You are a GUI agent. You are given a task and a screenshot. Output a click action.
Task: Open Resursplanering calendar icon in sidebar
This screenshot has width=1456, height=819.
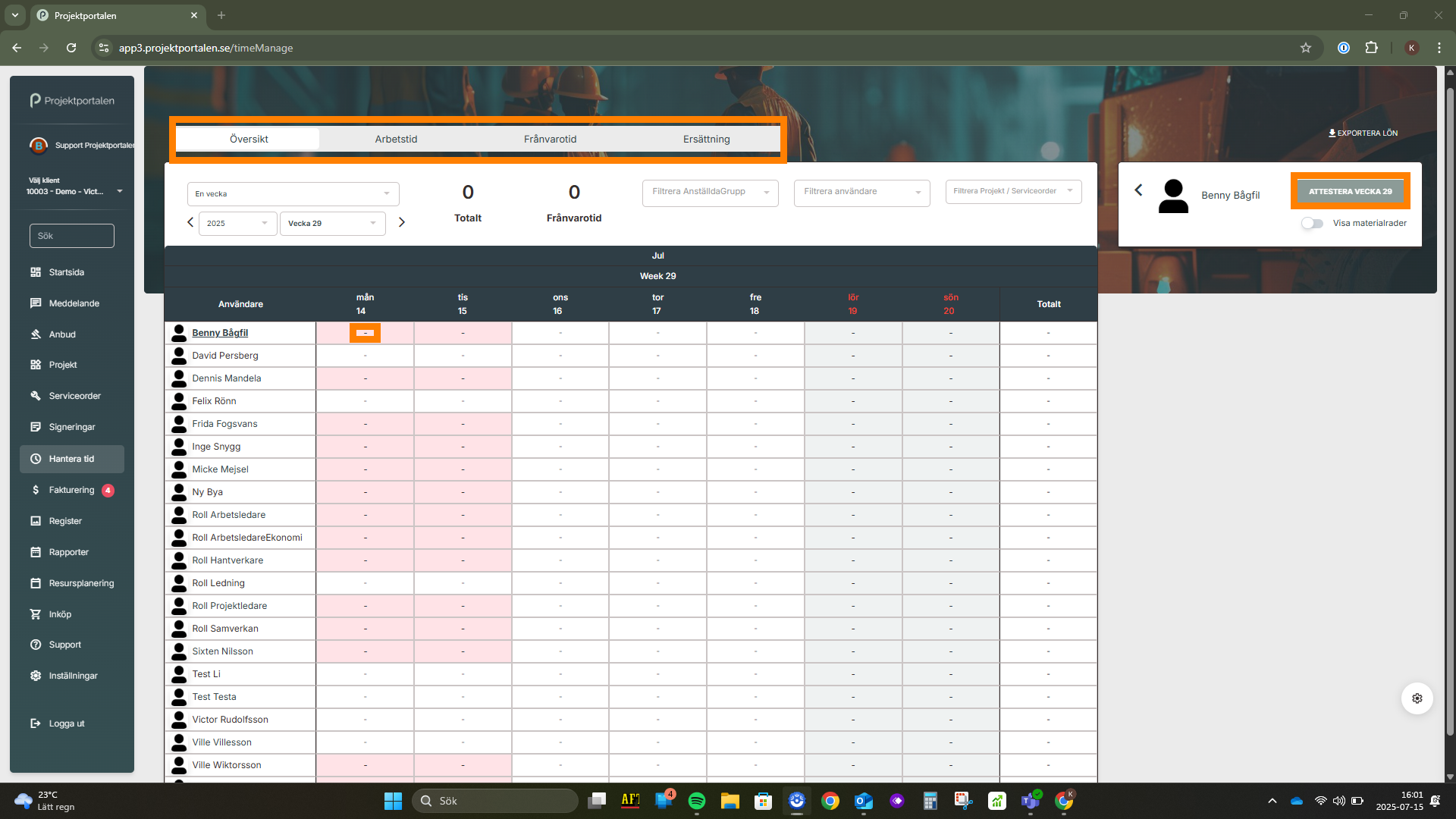click(36, 583)
